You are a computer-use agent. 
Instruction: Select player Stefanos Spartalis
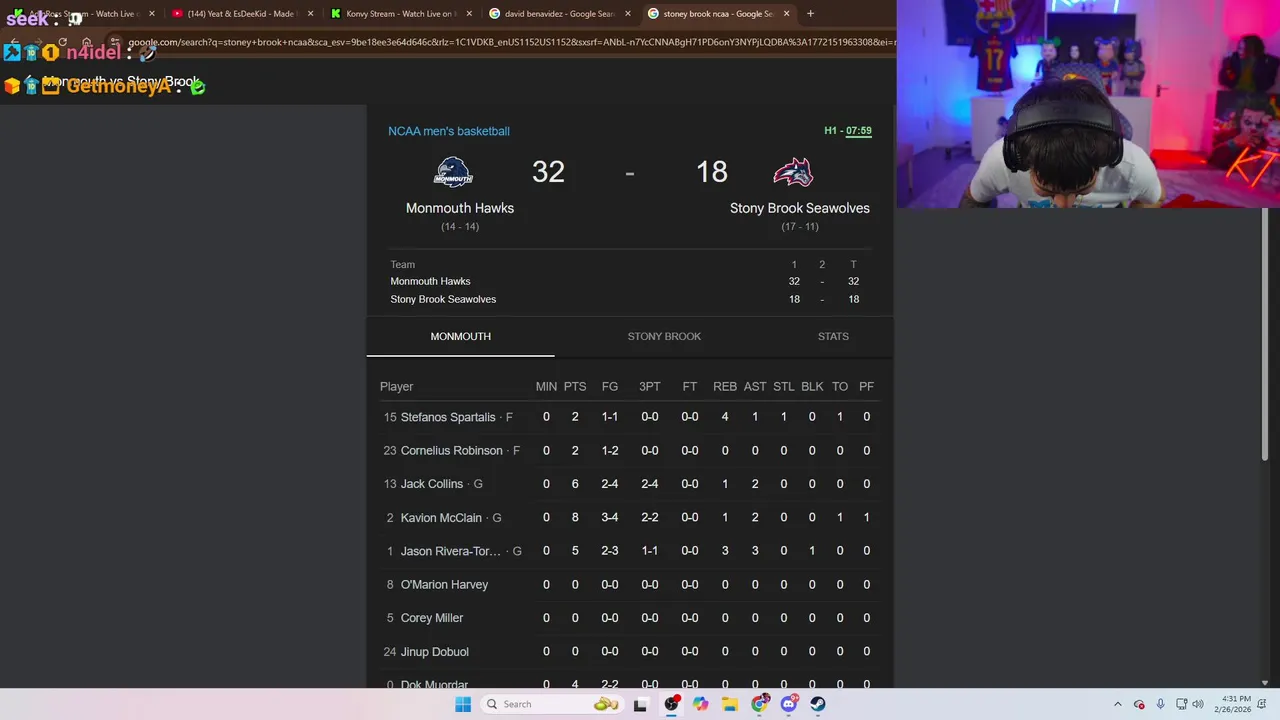click(x=448, y=417)
